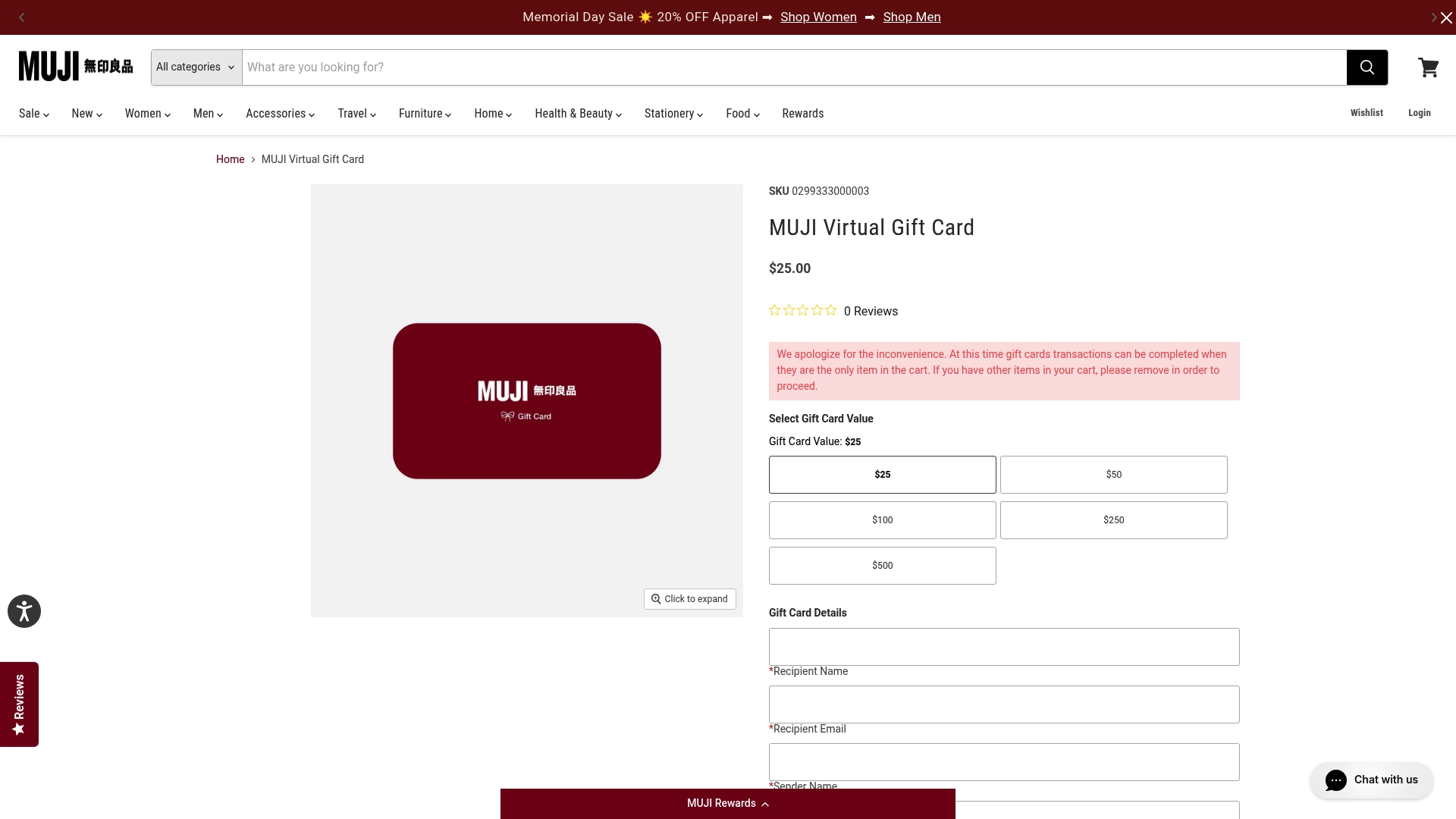This screenshot has height=819, width=1456.
Task: Open Stationery menu
Action: [x=673, y=114]
